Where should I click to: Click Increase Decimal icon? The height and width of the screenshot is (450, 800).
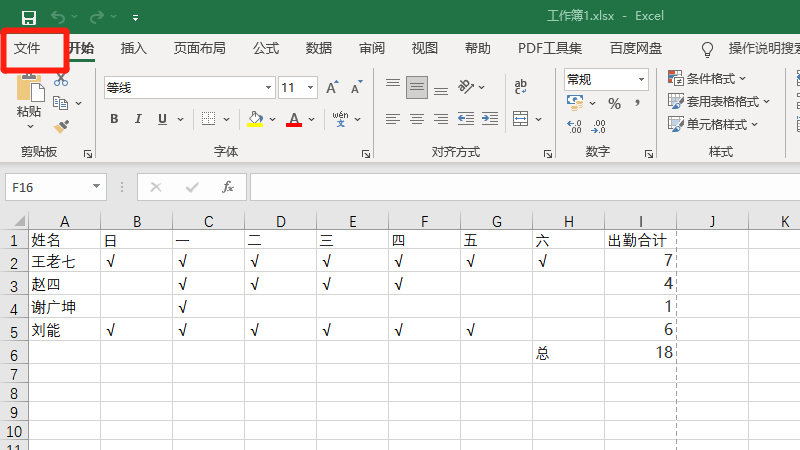pyautogui.click(x=574, y=127)
